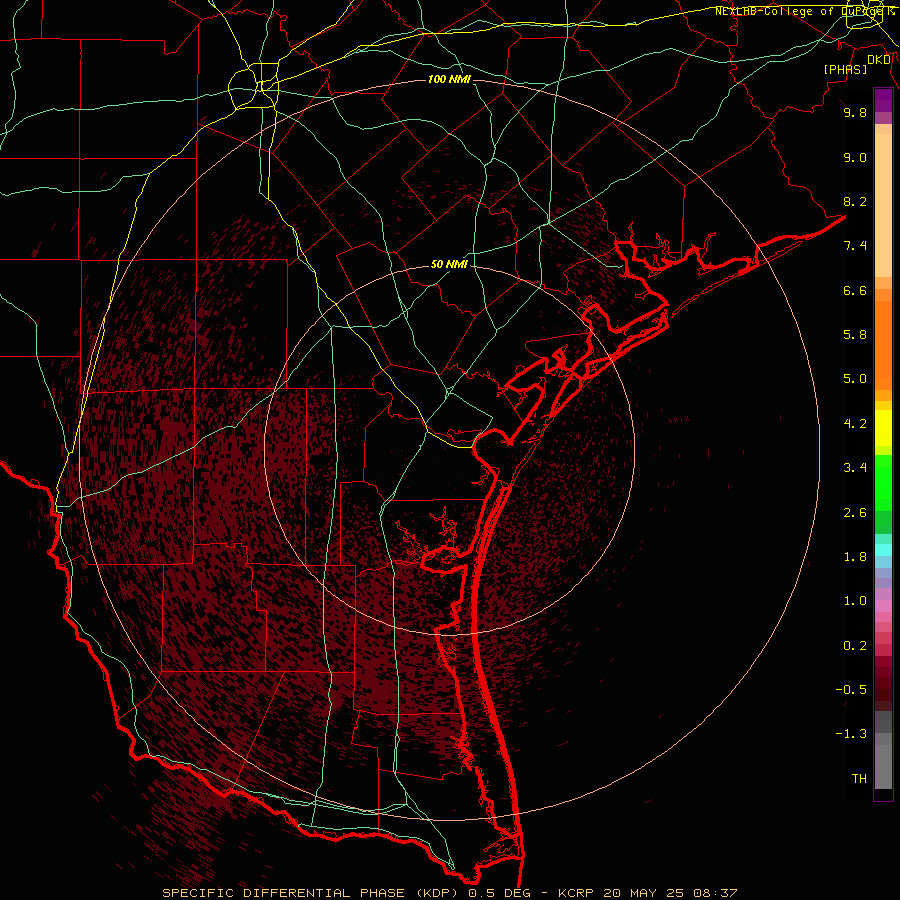This screenshot has width=900, height=900.
Task: Select the 1.8 legend value
Action: [x=855, y=557]
